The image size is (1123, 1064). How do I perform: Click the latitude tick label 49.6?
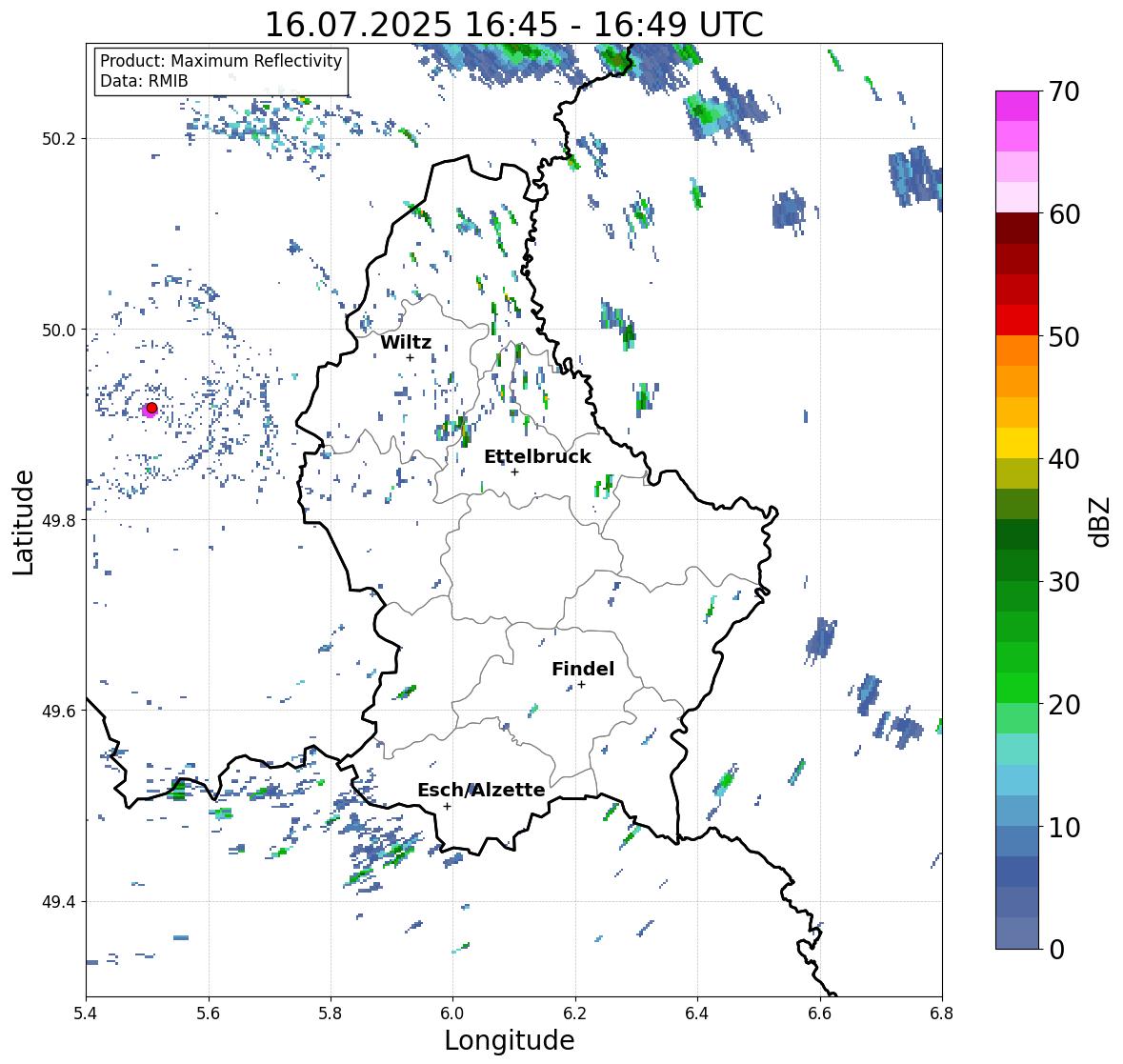click(x=59, y=711)
